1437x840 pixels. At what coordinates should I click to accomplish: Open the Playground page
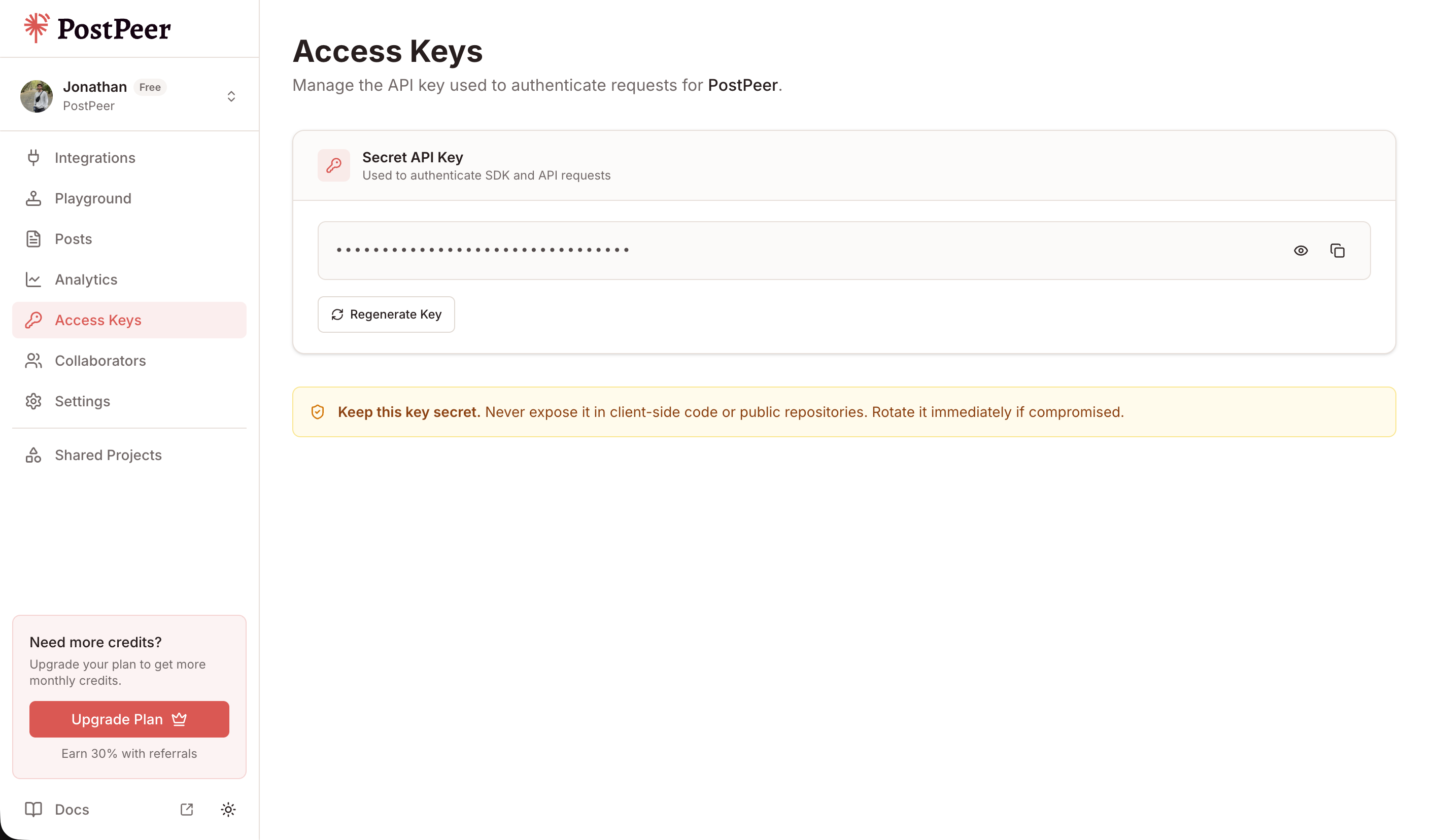[93, 198]
